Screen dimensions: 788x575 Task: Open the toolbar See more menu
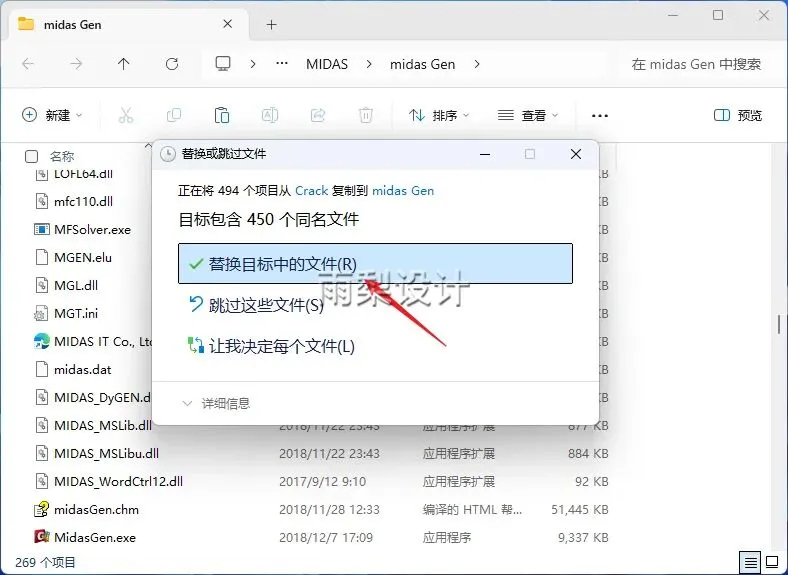click(600, 116)
